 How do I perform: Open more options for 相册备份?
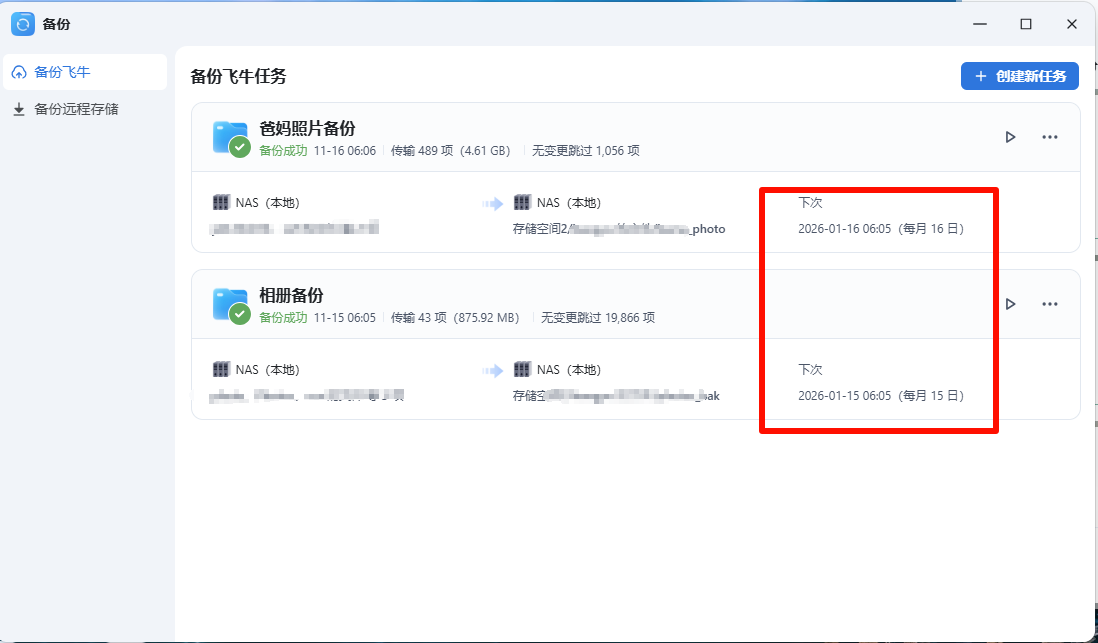click(x=1050, y=304)
